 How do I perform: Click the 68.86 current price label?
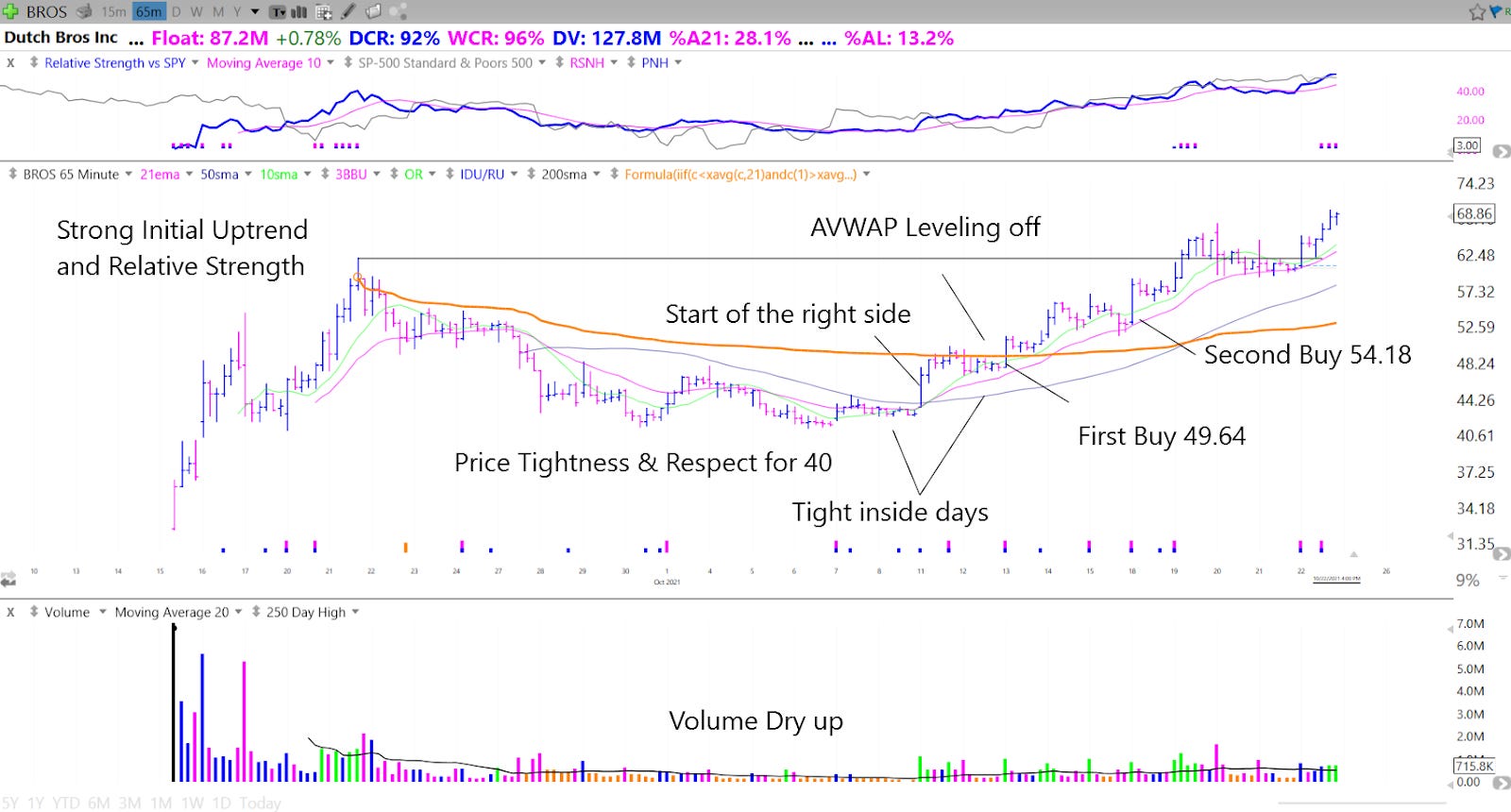(x=1473, y=213)
